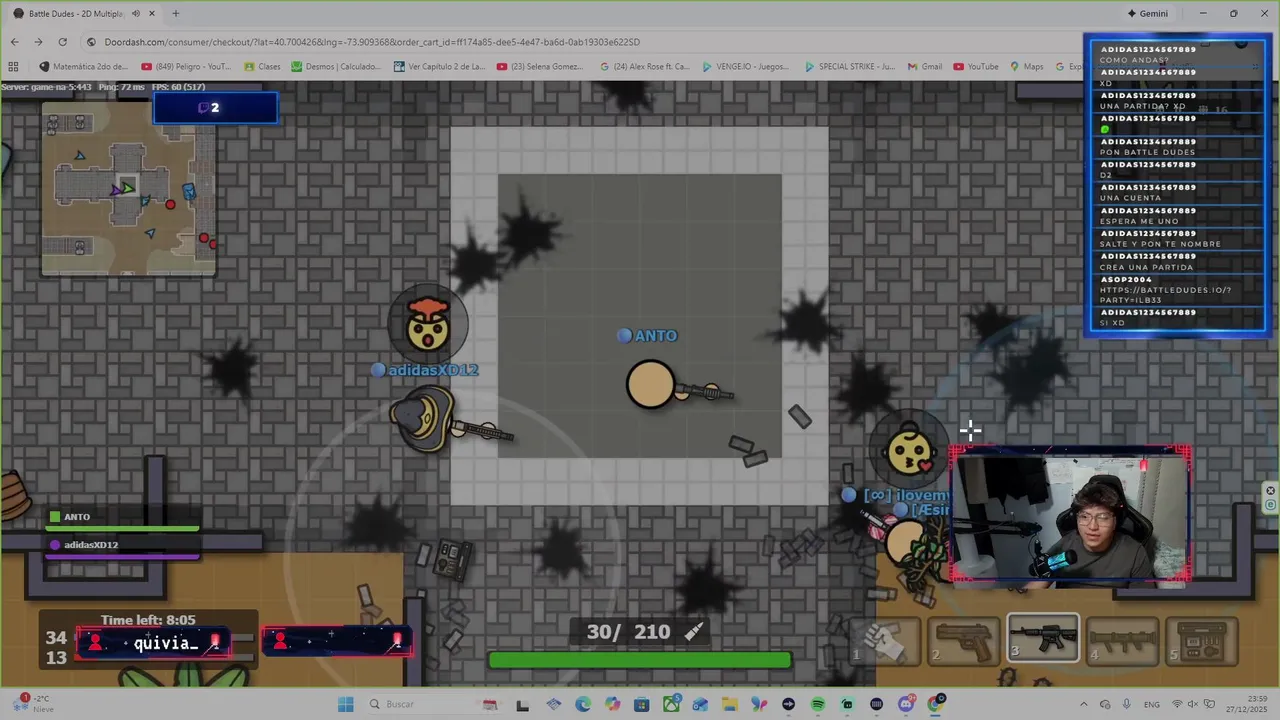
Task: Open the (24) Alex Rose ft. bookmark
Action: pyautogui.click(x=645, y=67)
